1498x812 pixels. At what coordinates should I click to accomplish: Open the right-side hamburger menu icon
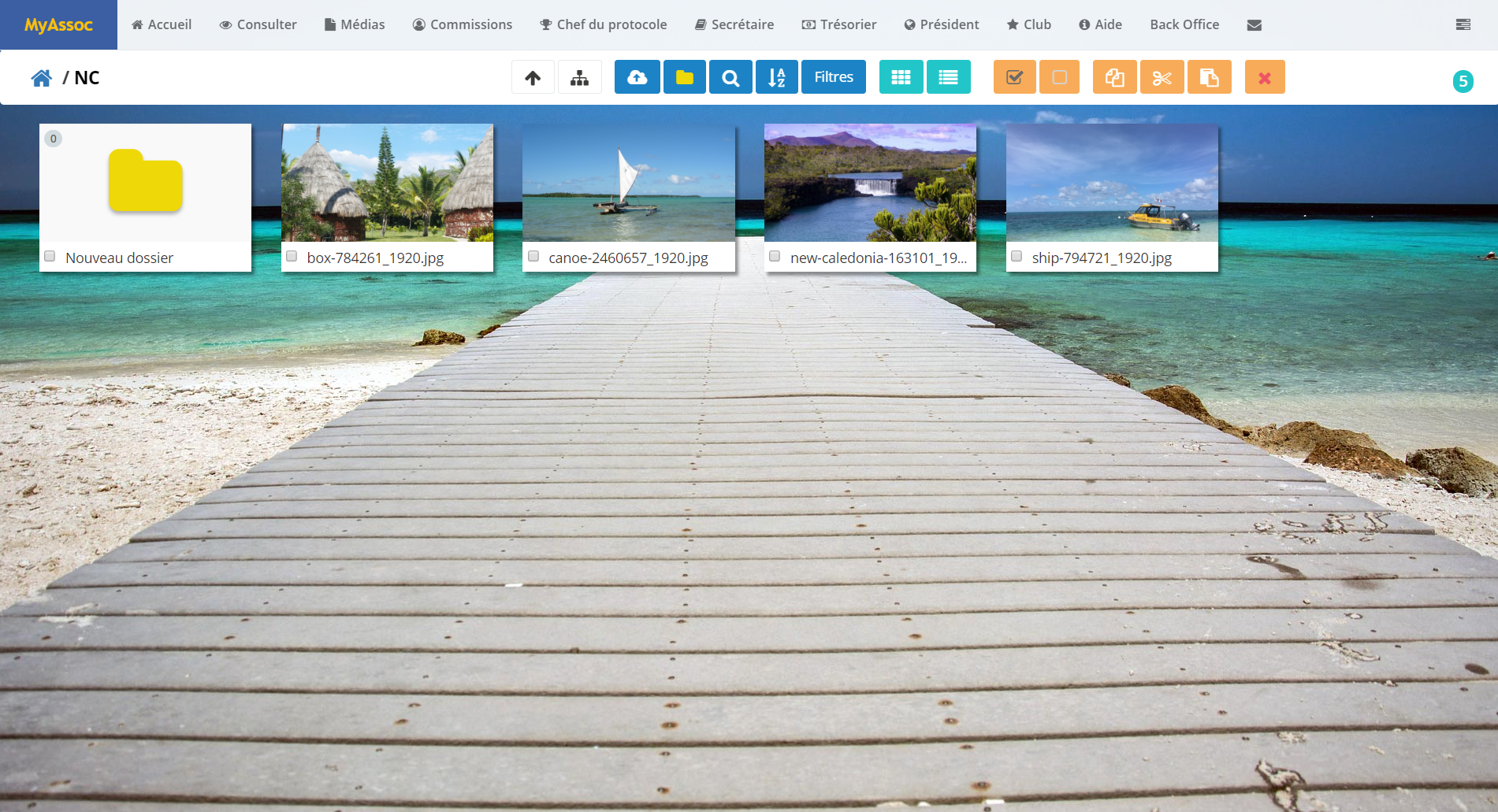1463,24
